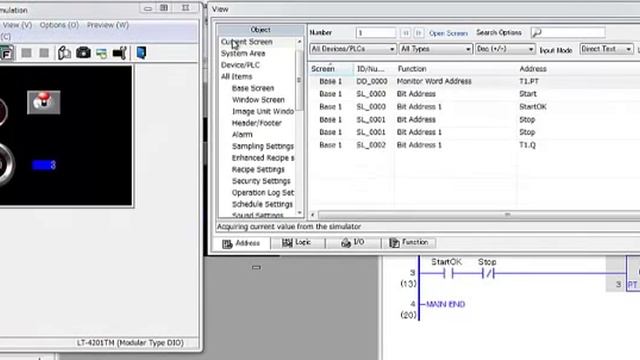Switch to the Address tab
The image size is (640, 360).
pyautogui.click(x=241, y=243)
